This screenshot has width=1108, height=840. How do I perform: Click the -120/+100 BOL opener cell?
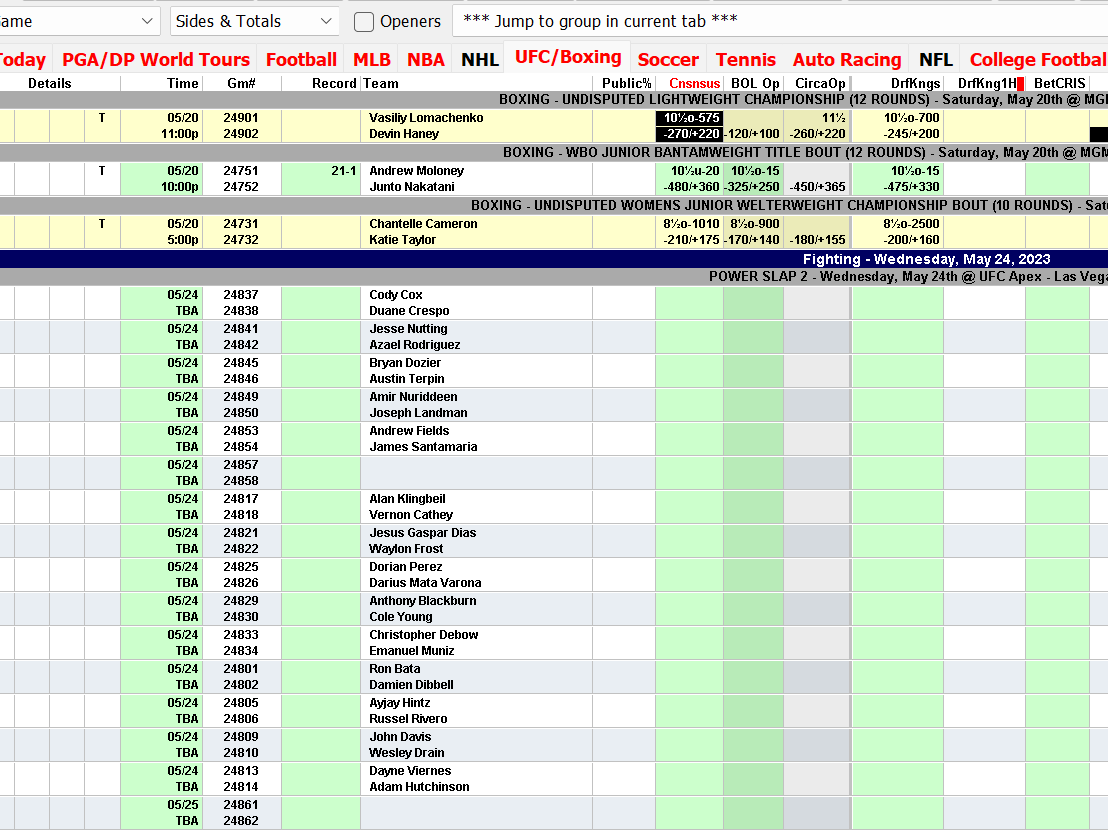click(753, 134)
